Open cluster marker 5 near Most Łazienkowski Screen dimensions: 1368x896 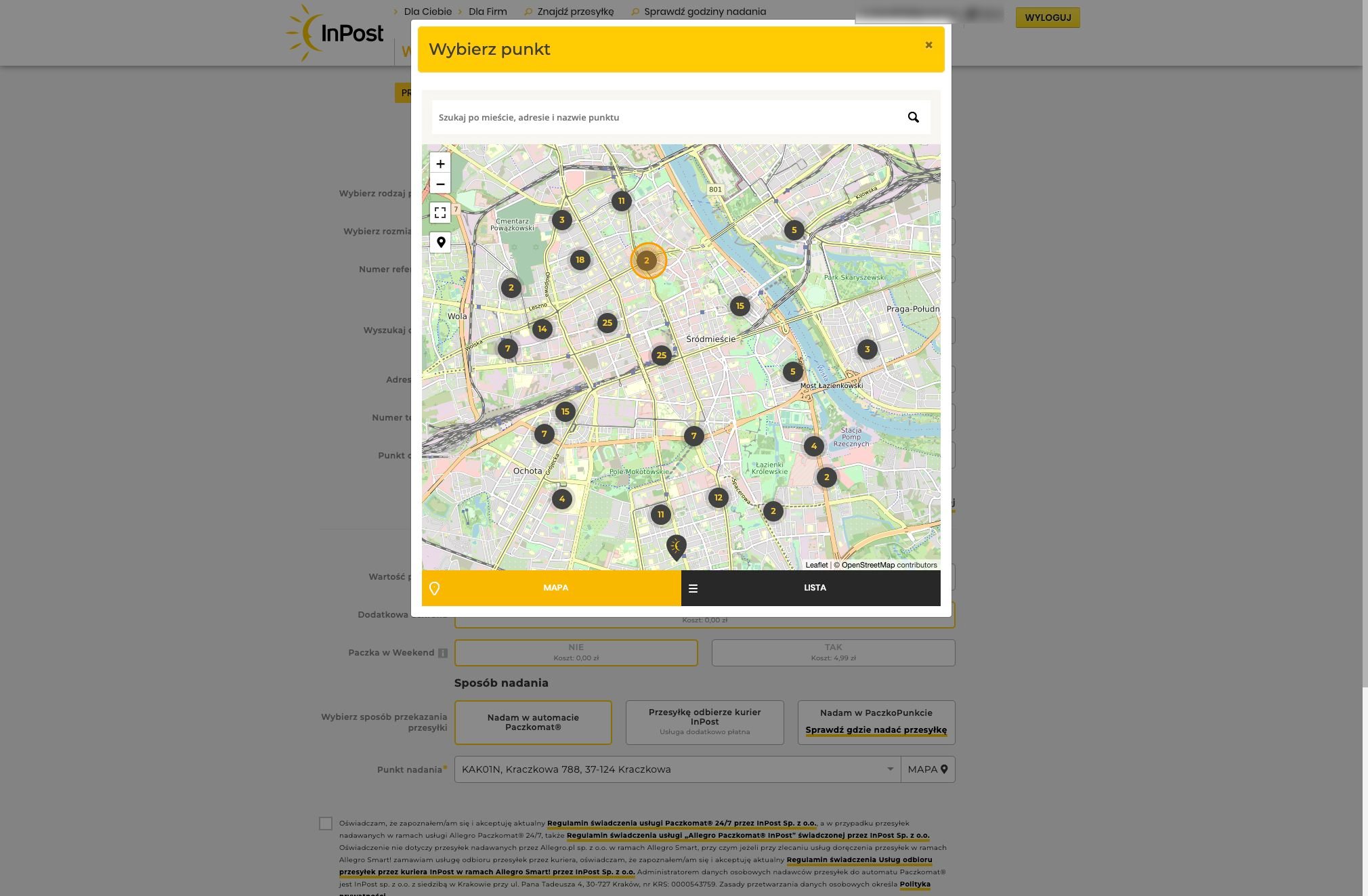(793, 372)
